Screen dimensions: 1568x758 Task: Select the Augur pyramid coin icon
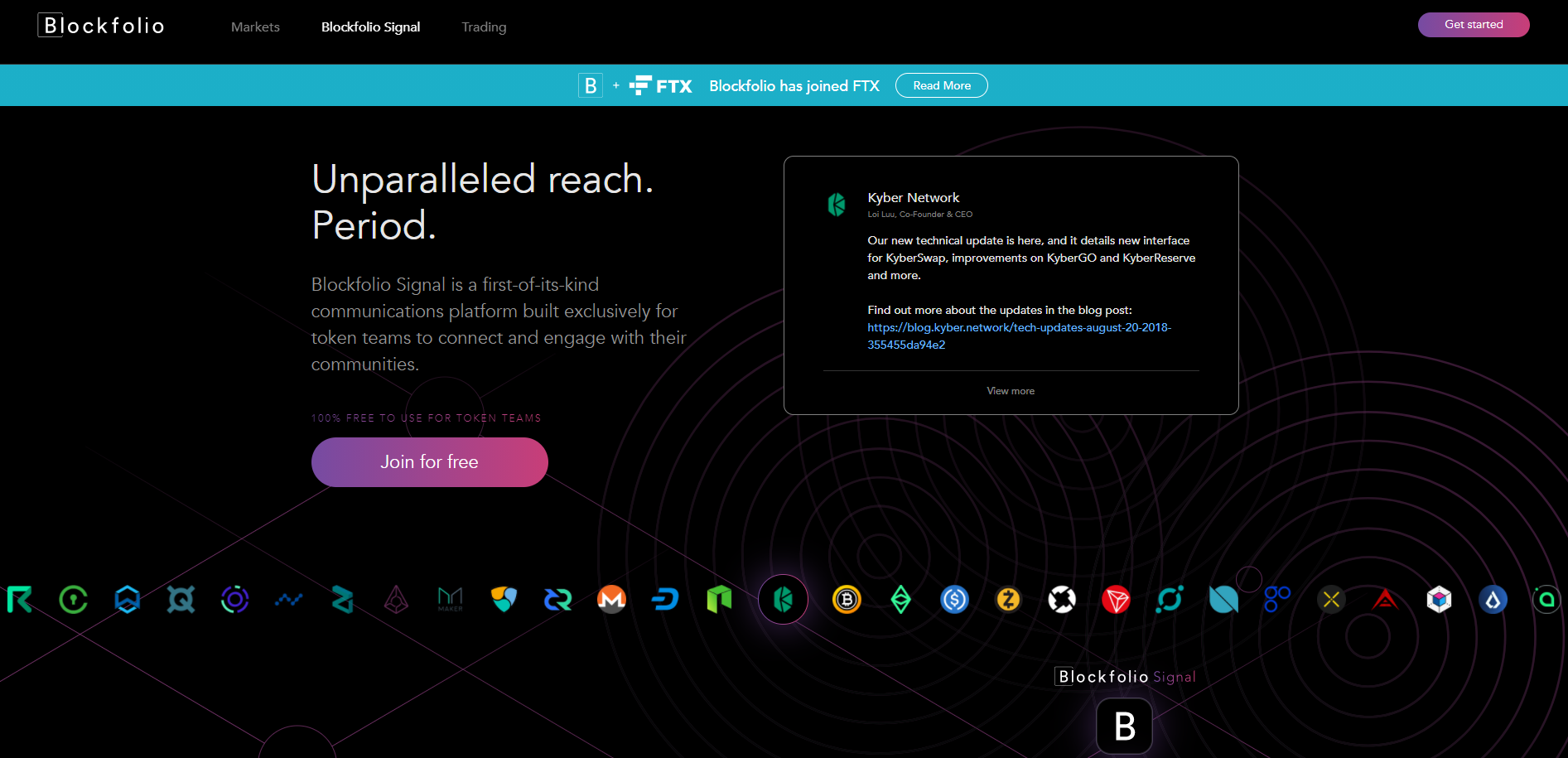397,599
